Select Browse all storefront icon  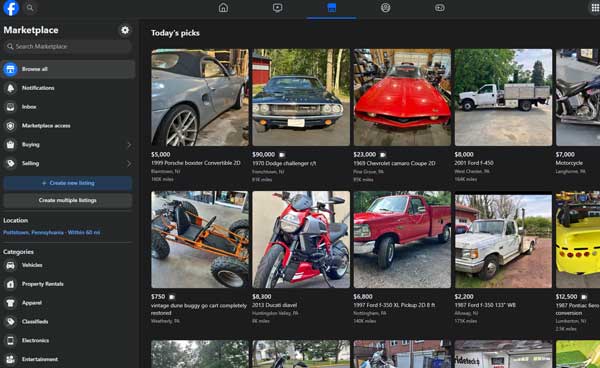tap(10, 69)
